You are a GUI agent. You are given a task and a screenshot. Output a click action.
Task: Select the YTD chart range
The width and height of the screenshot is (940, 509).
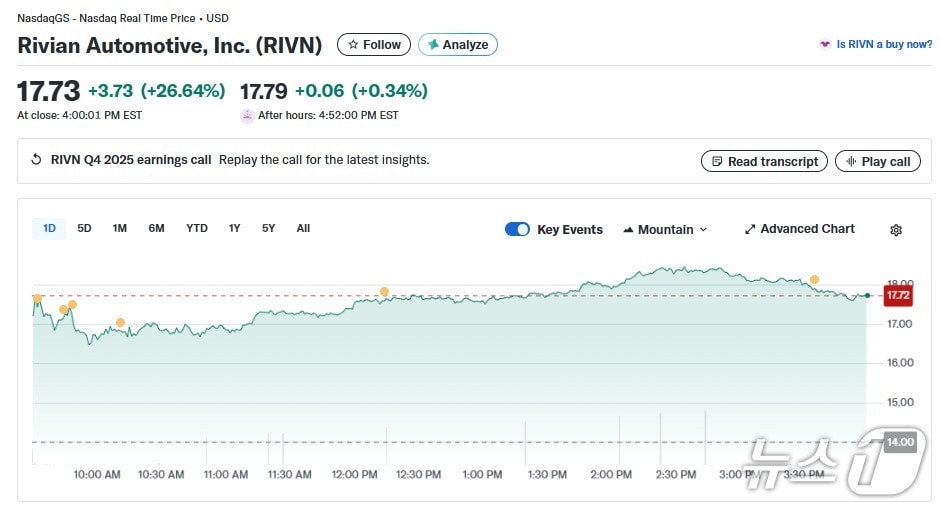(197, 228)
